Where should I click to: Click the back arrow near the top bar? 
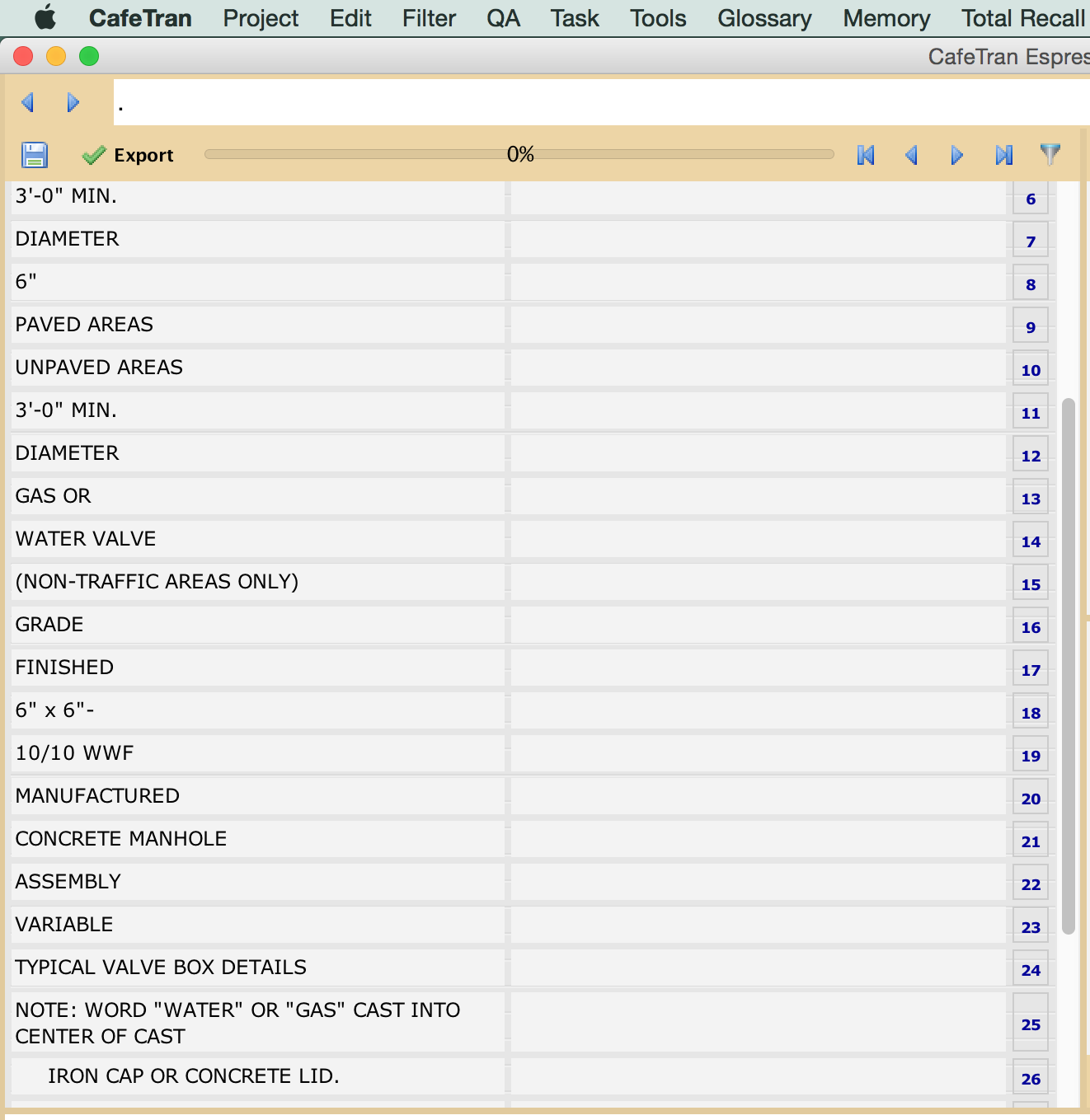[28, 102]
